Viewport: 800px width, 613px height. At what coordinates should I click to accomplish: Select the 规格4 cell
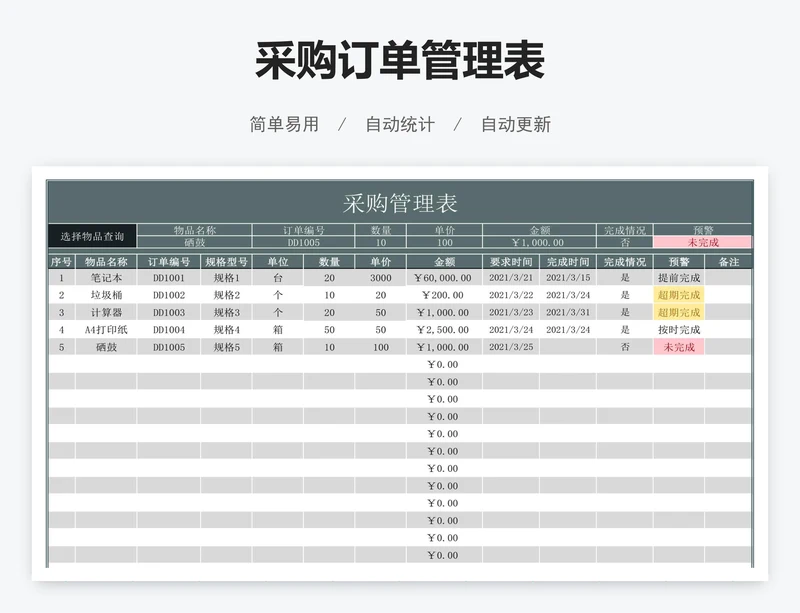[227, 330]
